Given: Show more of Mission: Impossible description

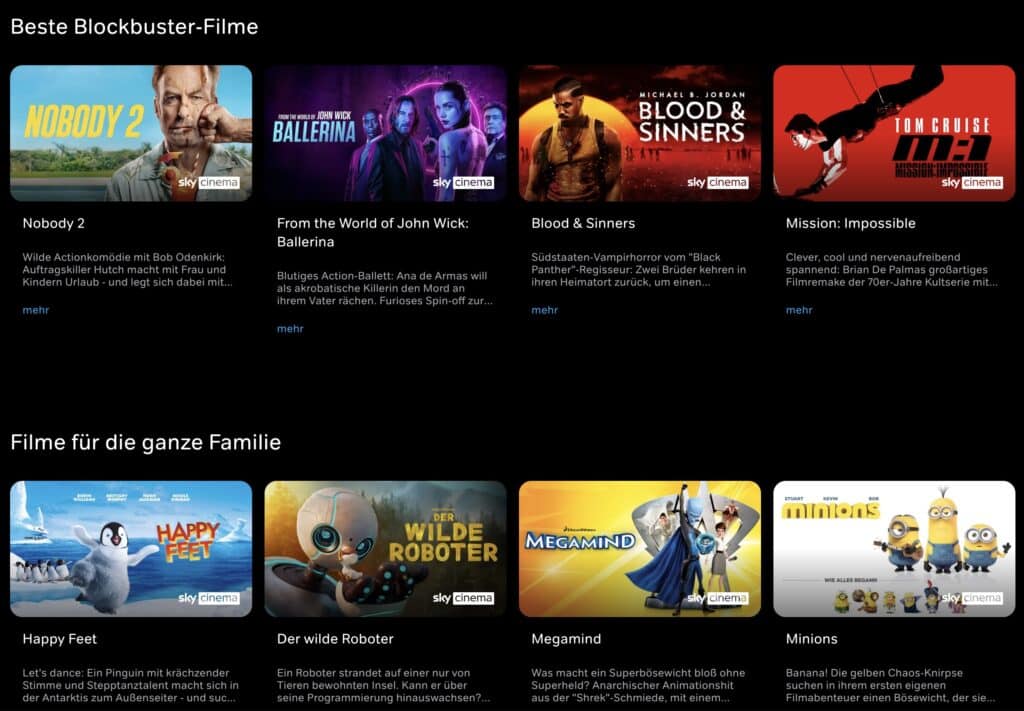Looking at the screenshot, I should [799, 310].
